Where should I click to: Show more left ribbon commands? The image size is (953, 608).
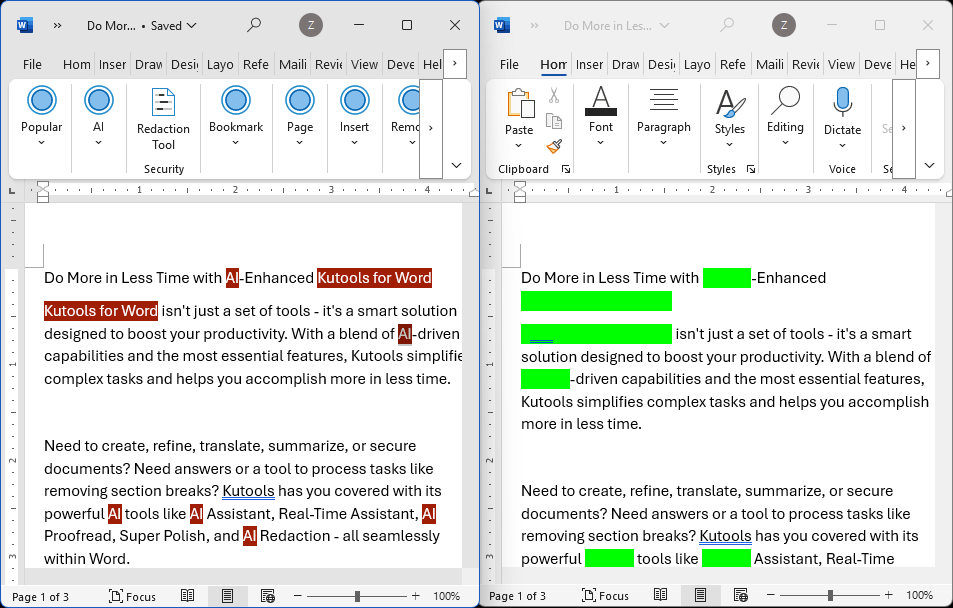(431, 128)
